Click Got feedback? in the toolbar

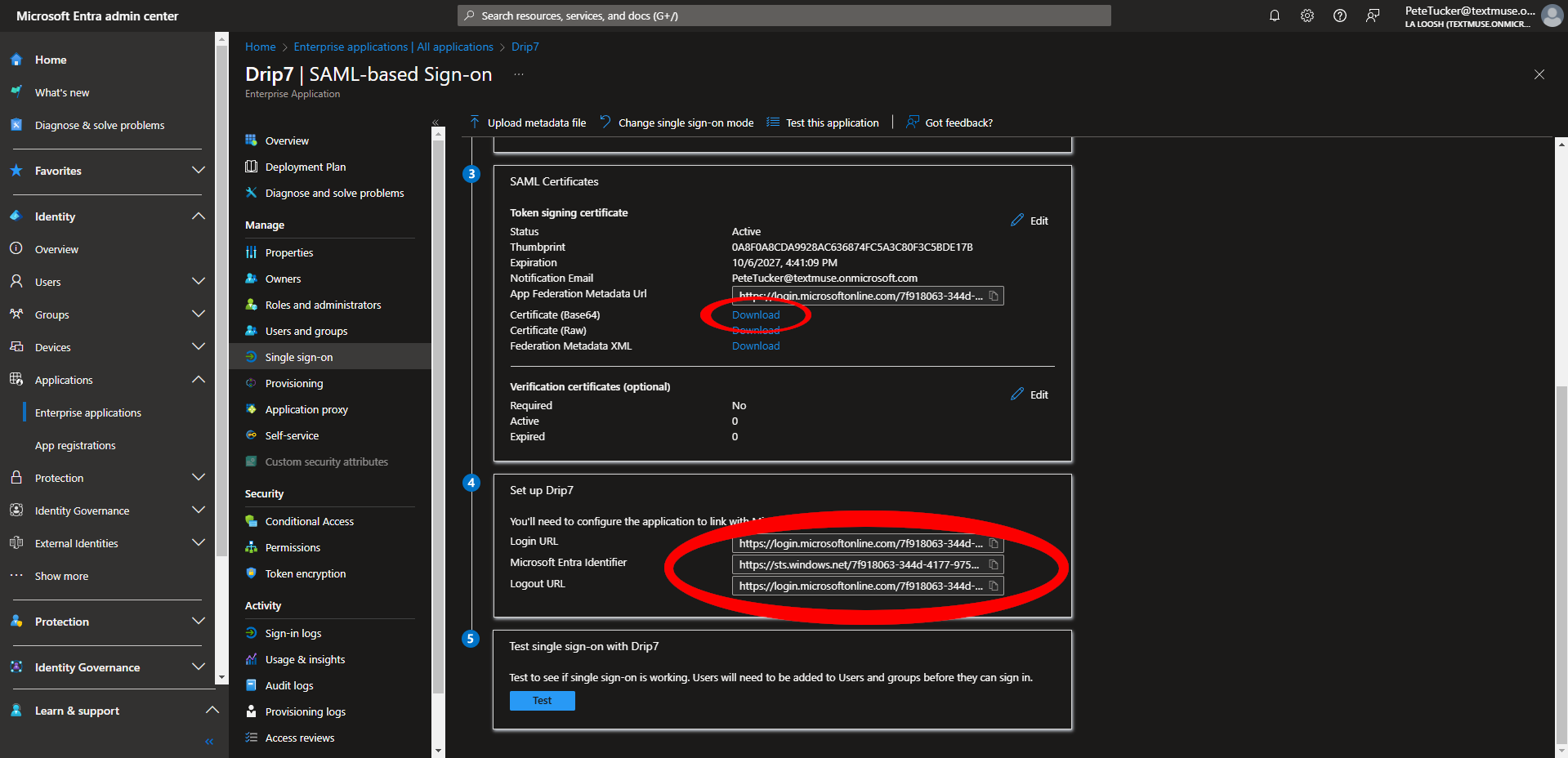(x=949, y=123)
